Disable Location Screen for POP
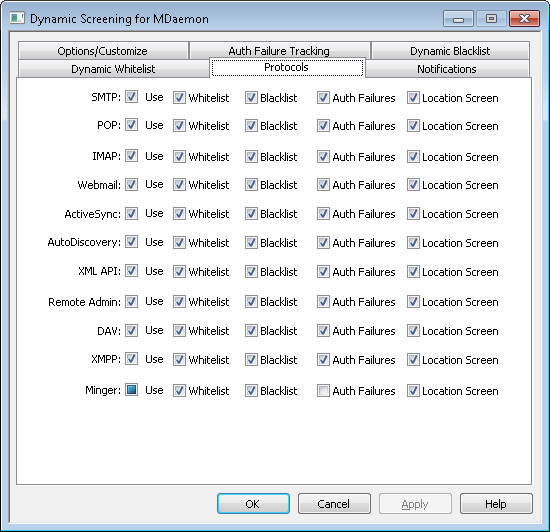Screen dimensions: 550x532 point(413,126)
